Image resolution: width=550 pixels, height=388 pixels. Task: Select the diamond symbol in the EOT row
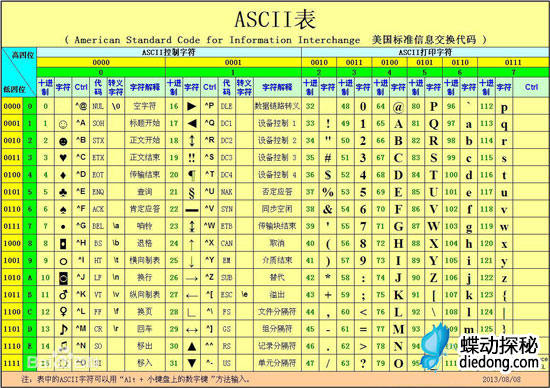click(63, 175)
